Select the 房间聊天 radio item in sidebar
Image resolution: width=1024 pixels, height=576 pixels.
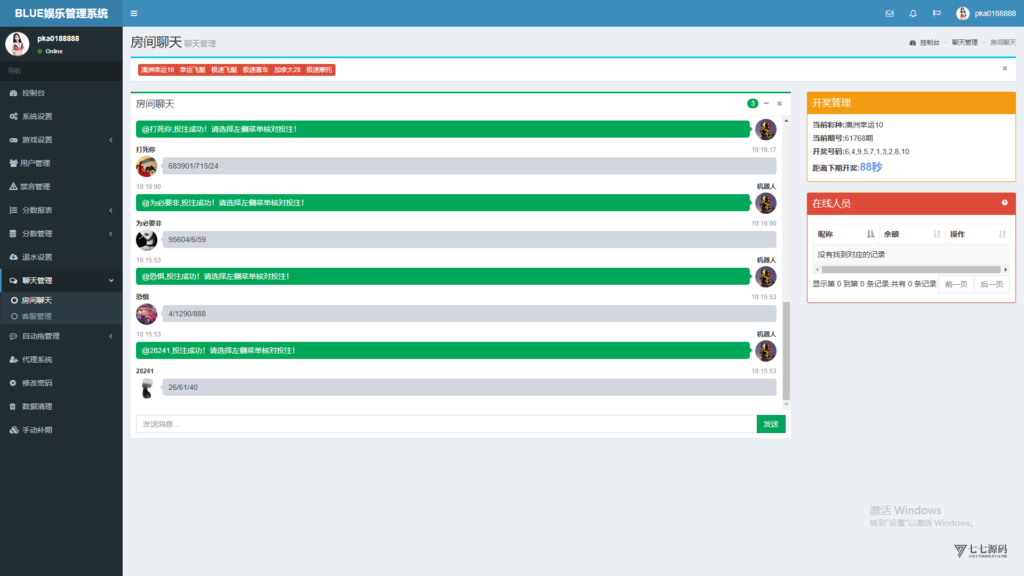(36, 300)
